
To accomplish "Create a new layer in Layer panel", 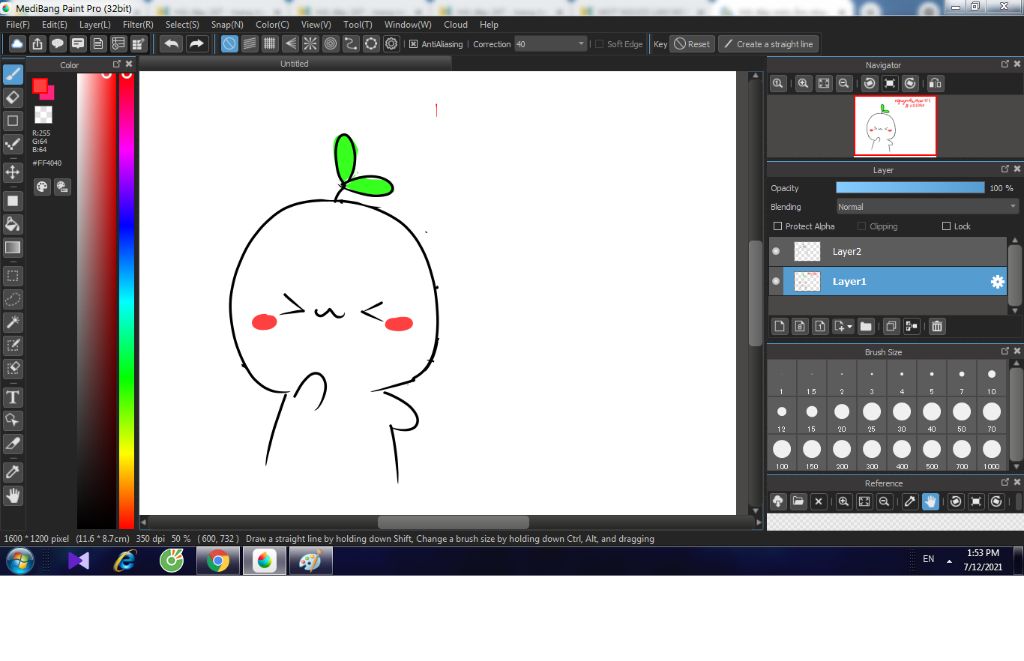I will (x=779, y=326).
